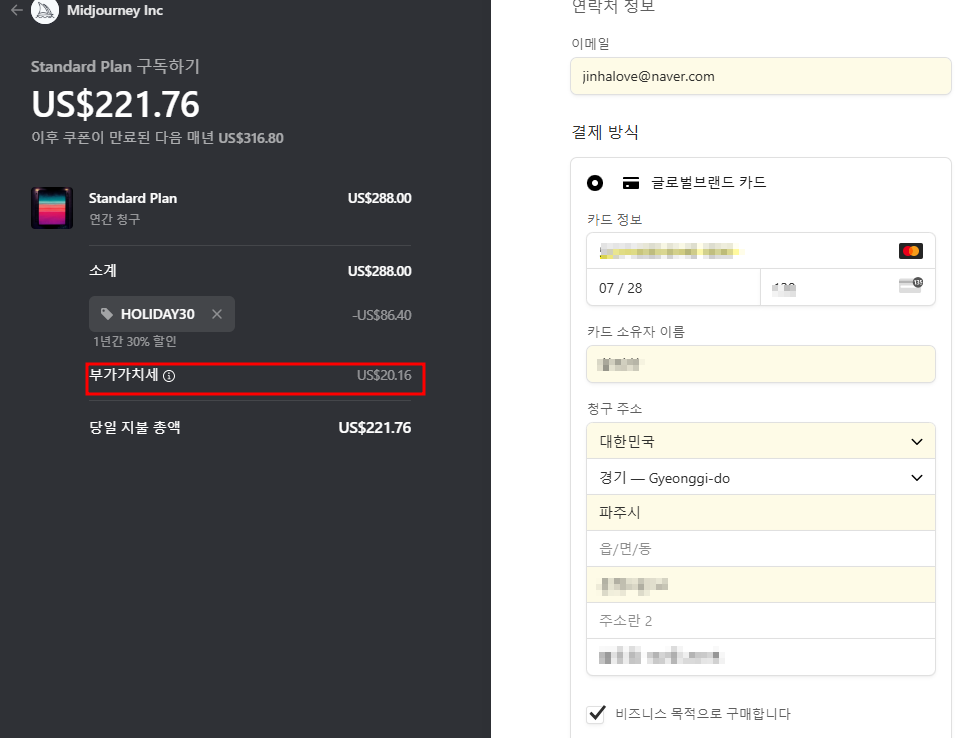Uncheck the business purchase checkbox
966x738 pixels.
tap(596, 714)
